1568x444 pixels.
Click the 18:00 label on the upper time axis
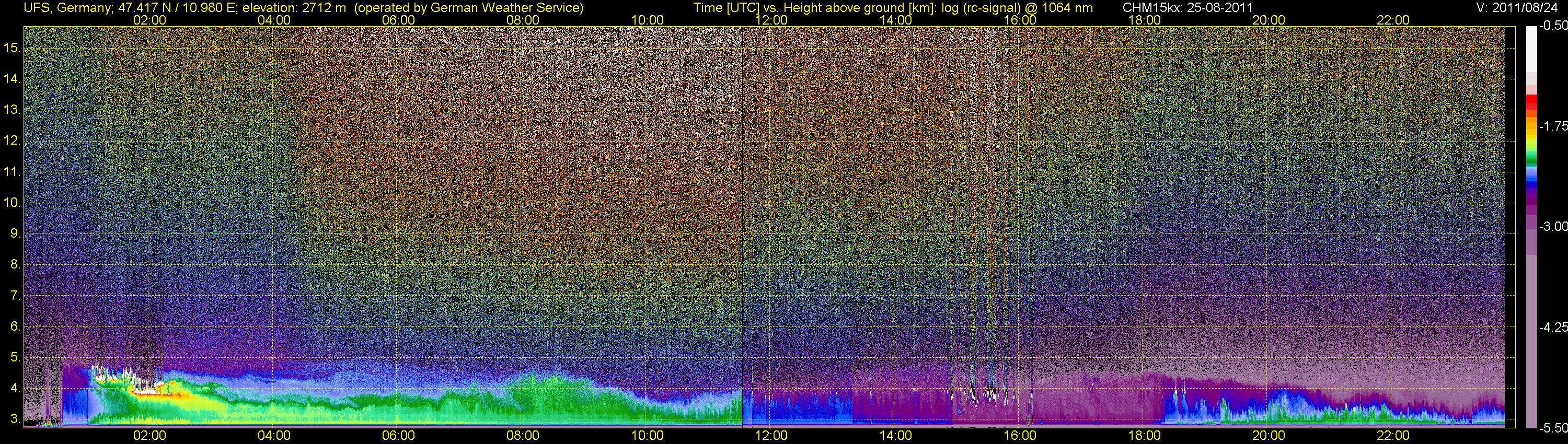1144,20
